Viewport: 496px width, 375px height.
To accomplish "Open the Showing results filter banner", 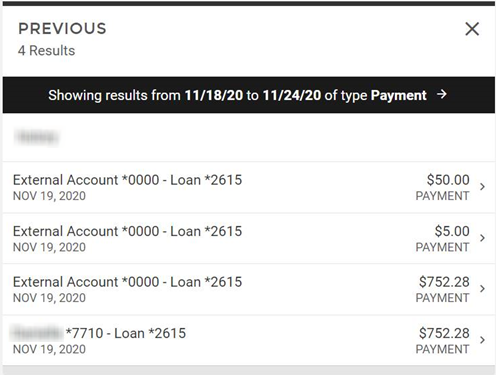I will tap(249, 95).
